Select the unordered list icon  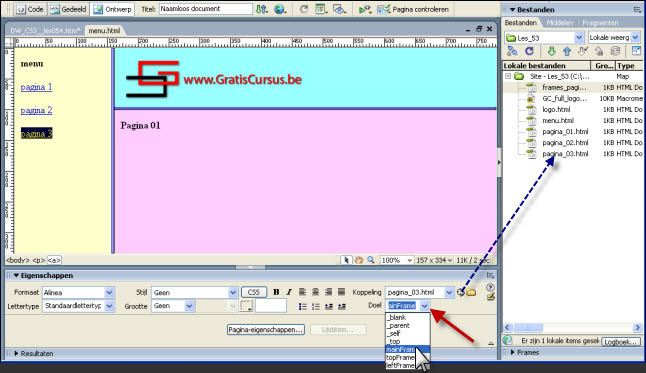point(303,306)
